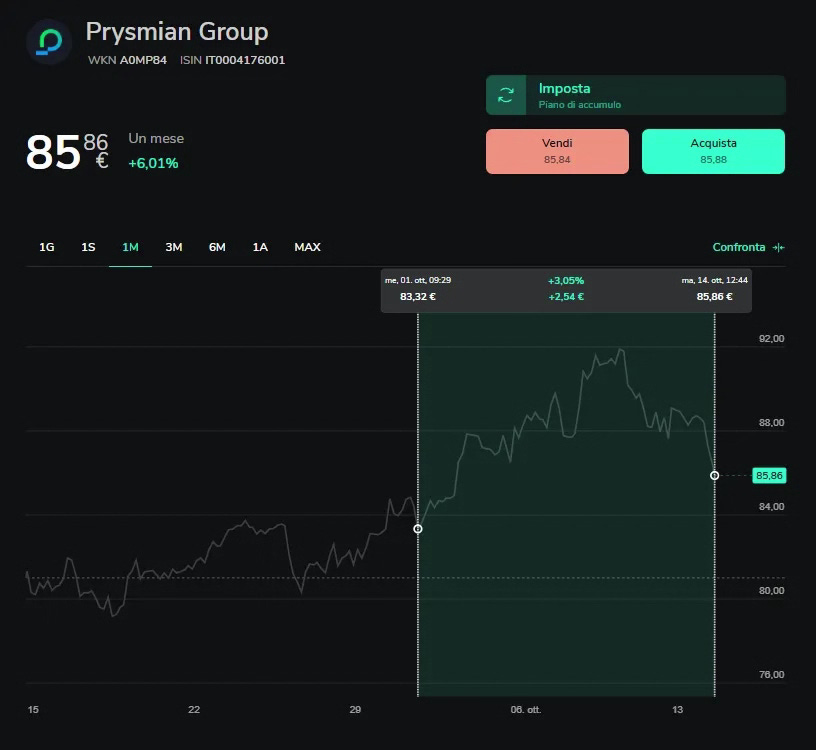Click the +3,05% change in chart tooltip
The height and width of the screenshot is (750, 816).
click(x=566, y=281)
